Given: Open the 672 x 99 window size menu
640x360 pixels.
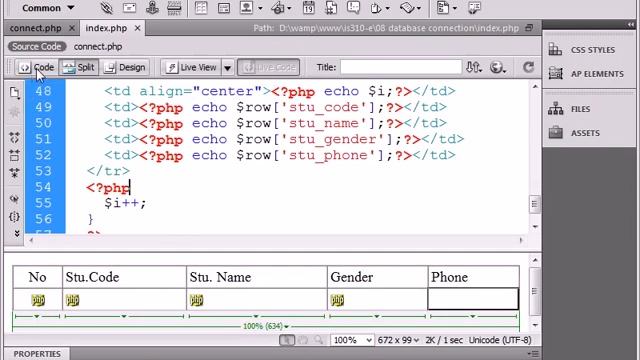Looking at the screenshot, I should (398, 340).
